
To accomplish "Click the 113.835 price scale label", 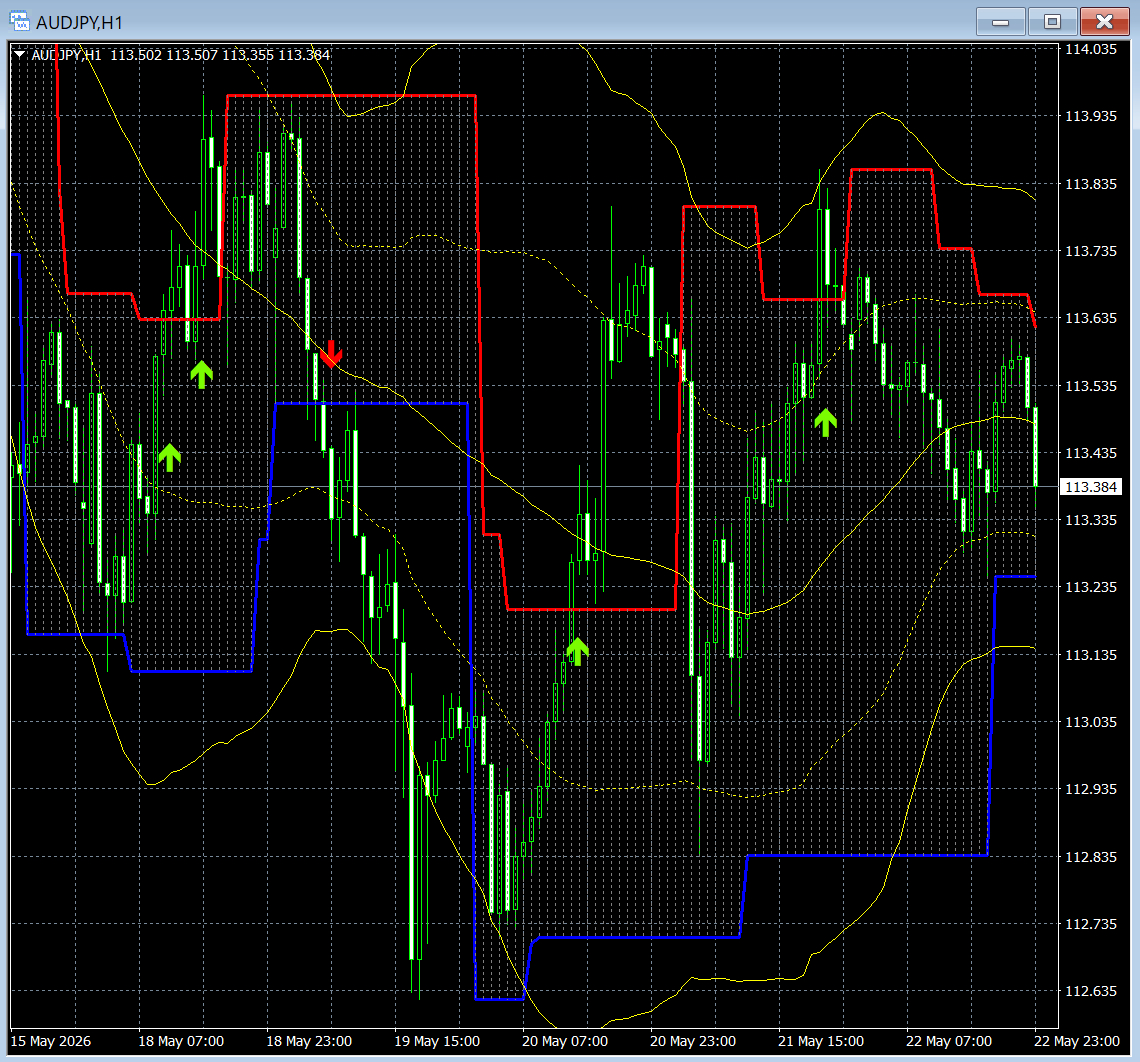I will point(1091,184).
